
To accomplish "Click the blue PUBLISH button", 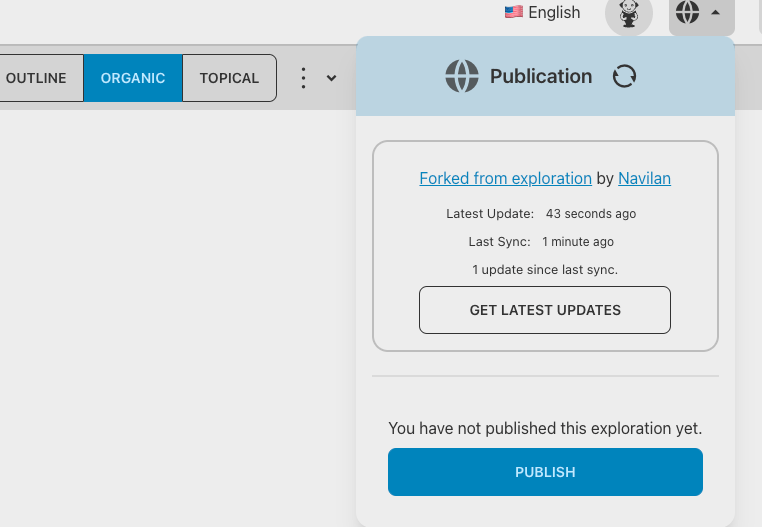I will (x=545, y=472).
